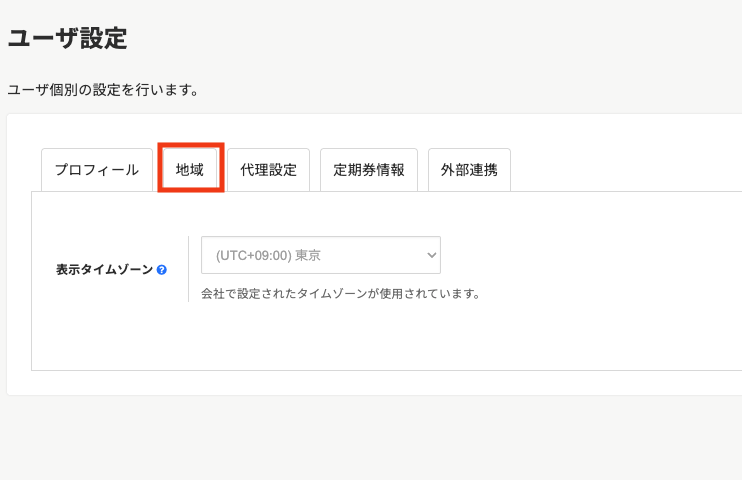The width and height of the screenshot is (742, 480).
Task: Click empty space below the timezone note
Action: [400, 340]
